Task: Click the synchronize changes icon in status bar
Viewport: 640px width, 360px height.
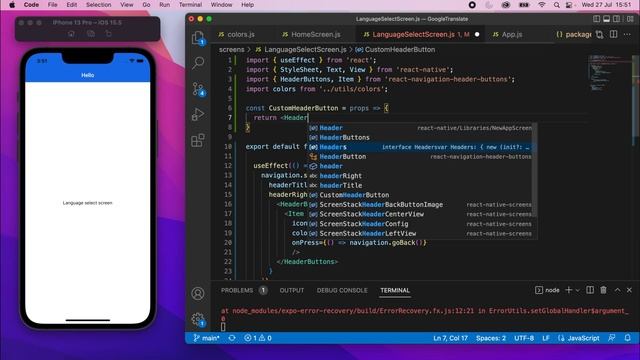Action: [x=232, y=338]
